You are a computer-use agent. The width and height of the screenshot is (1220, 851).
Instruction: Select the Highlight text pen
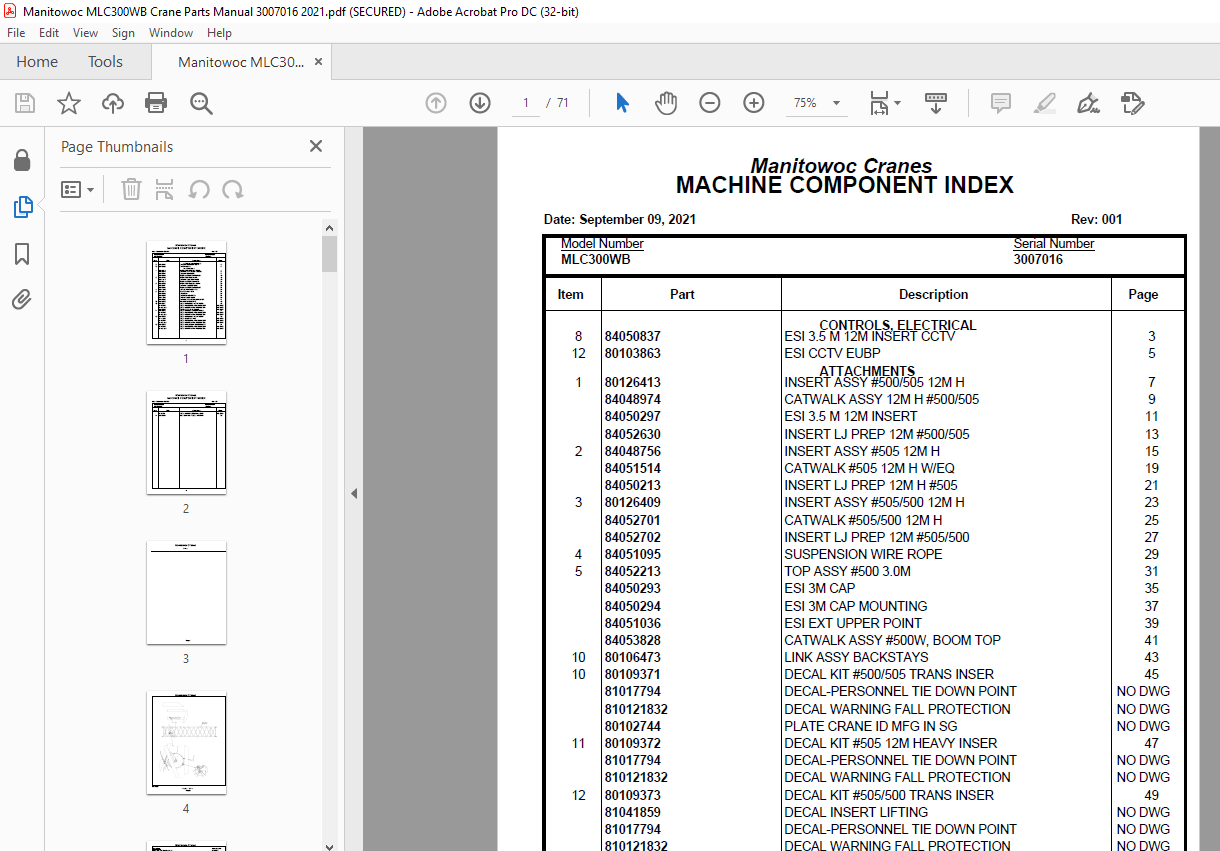[x=1044, y=103]
